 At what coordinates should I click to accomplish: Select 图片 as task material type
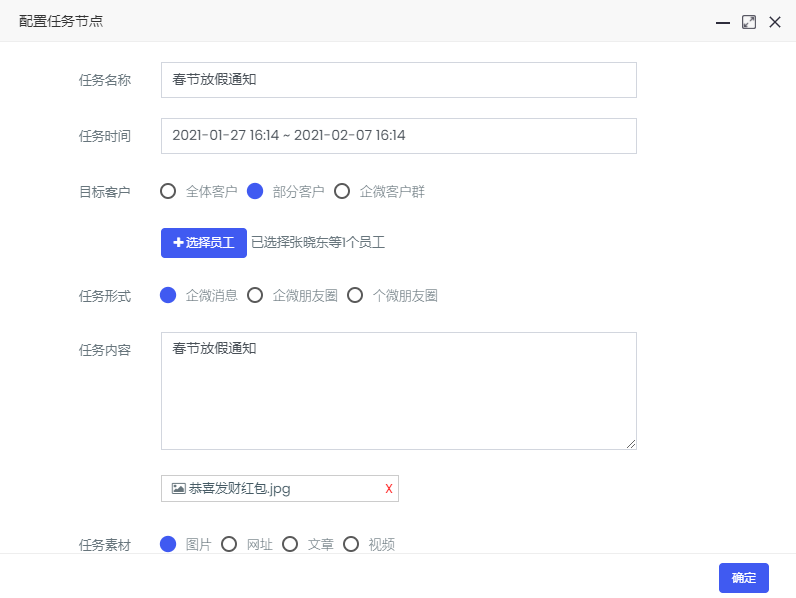coord(168,544)
